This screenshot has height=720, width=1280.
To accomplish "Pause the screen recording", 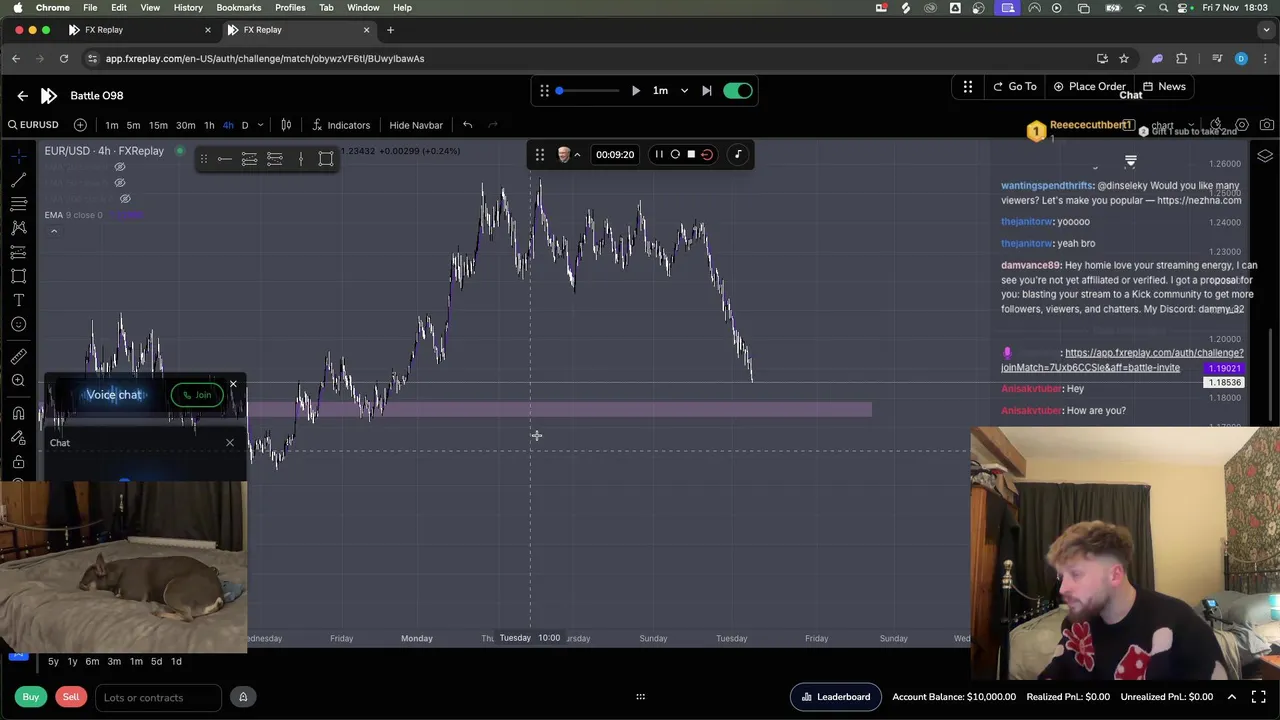I will [659, 155].
